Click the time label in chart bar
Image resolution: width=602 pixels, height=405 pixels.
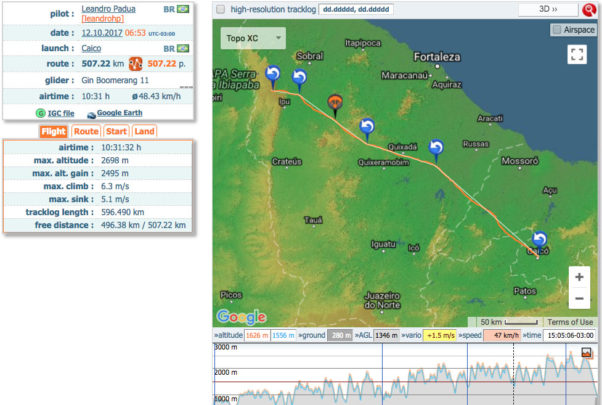[x=532, y=335]
